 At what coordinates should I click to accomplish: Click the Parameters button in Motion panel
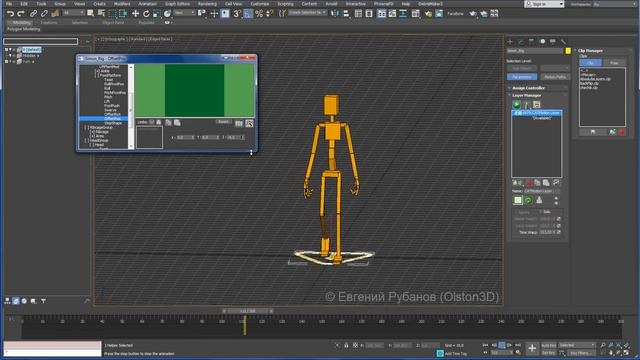click(522, 77)
